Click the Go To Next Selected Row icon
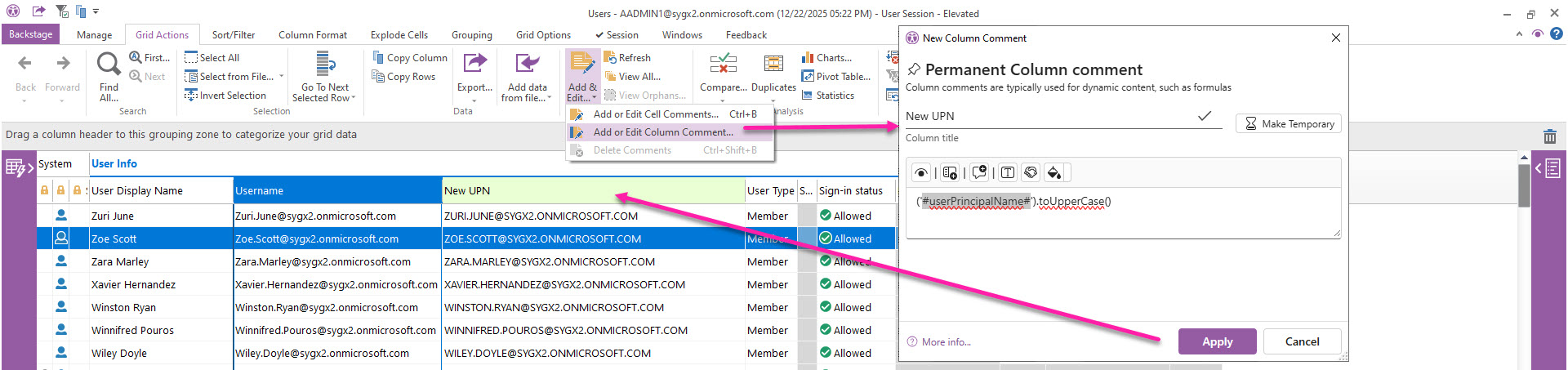This screenshot has height=370, width=1568. [325, 64]
